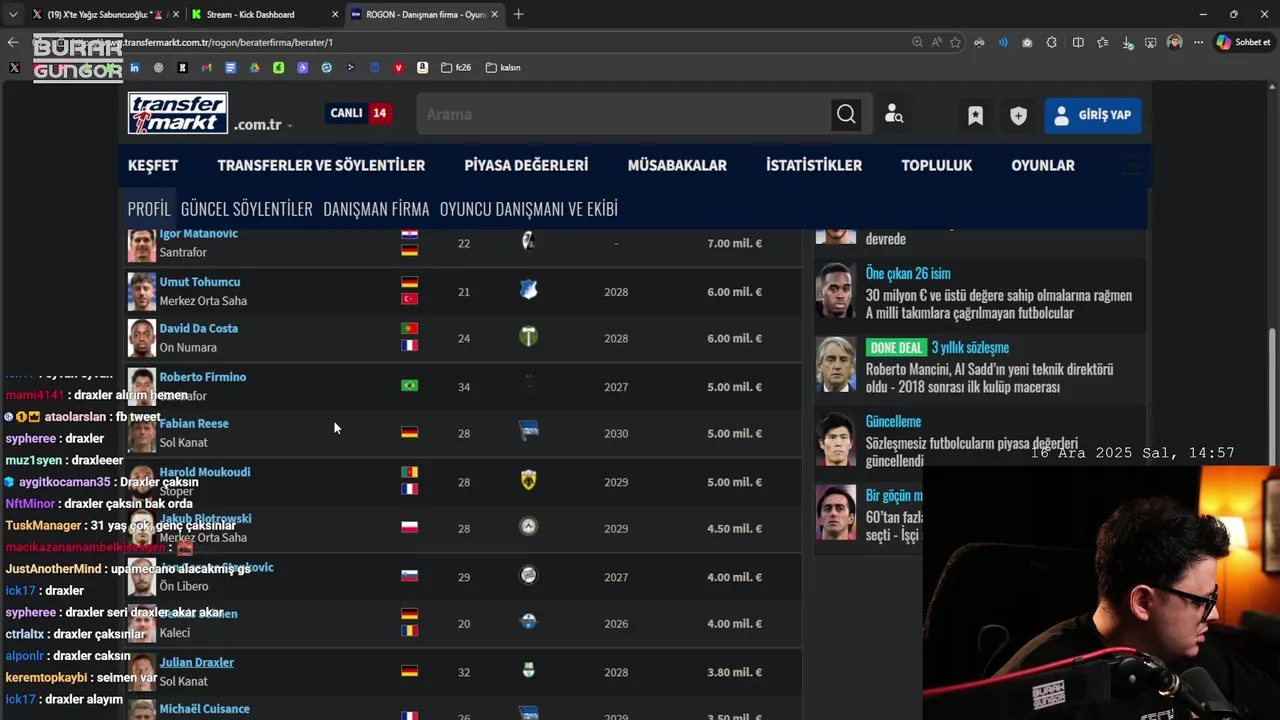The height and width of the screenshot is (720, 1280).
Task: Open the LinkedIn bookmark
Action: (x=134, y=68)
